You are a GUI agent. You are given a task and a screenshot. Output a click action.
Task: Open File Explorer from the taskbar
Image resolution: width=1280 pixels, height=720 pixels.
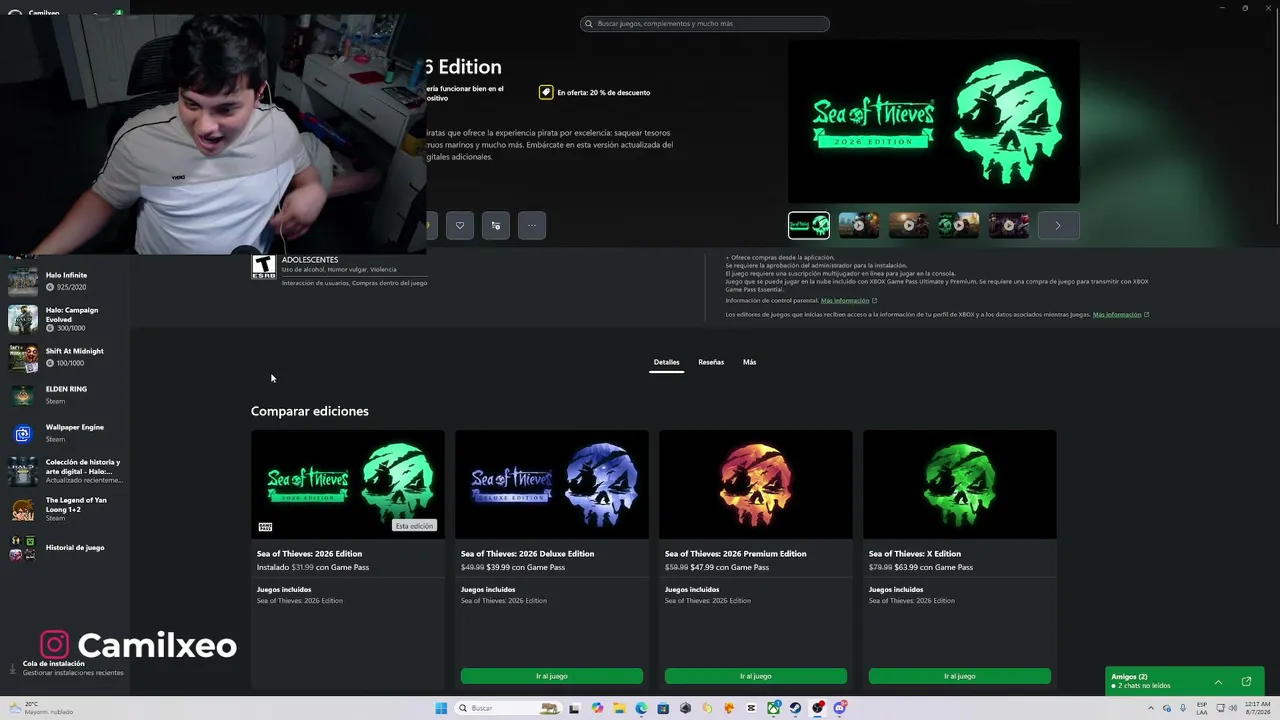coord(619,708)
